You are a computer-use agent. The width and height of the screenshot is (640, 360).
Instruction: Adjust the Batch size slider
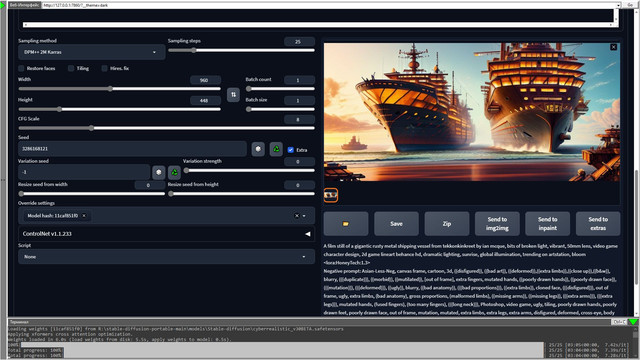tap(280, 109)
